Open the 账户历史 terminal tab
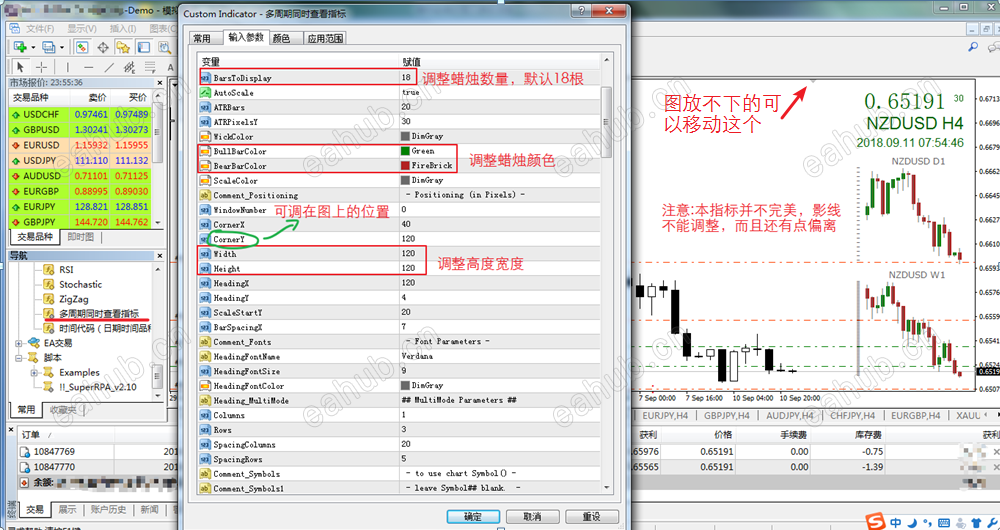 tap(109, 510)
